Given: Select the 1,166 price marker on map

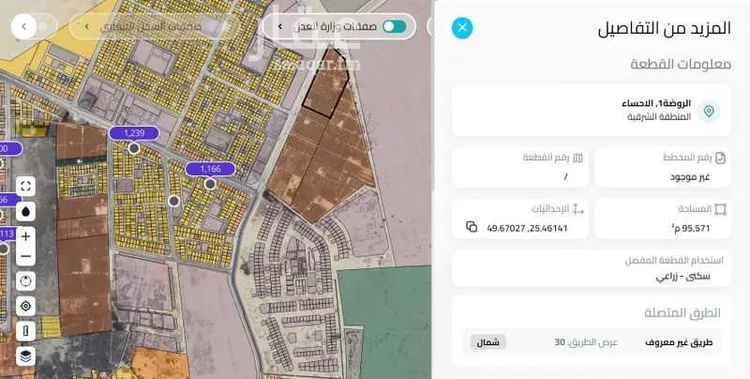Looking at the screenshot, I should pos(210,169).
